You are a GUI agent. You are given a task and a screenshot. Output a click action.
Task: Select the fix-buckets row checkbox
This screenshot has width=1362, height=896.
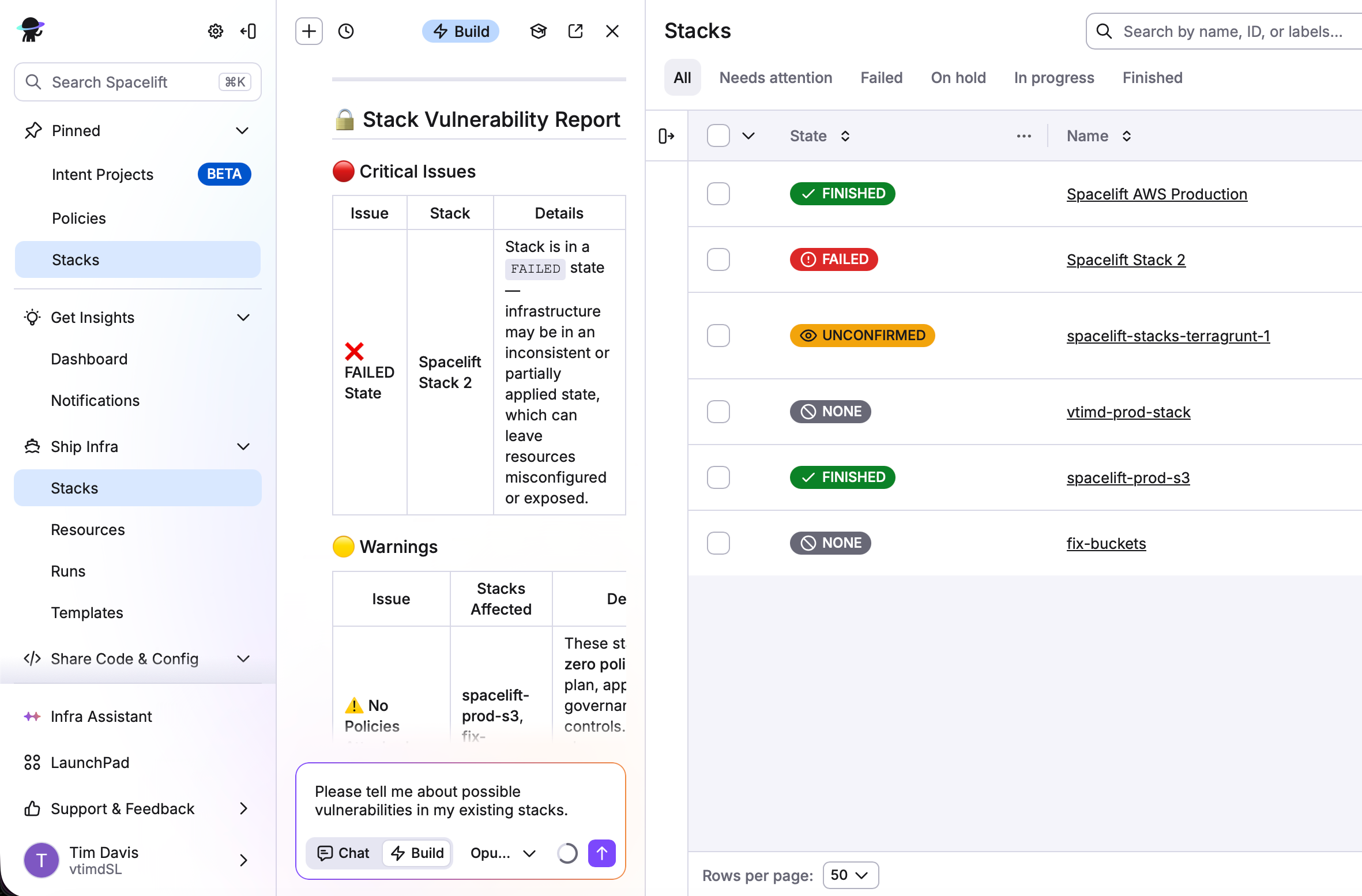pos(718,543)
